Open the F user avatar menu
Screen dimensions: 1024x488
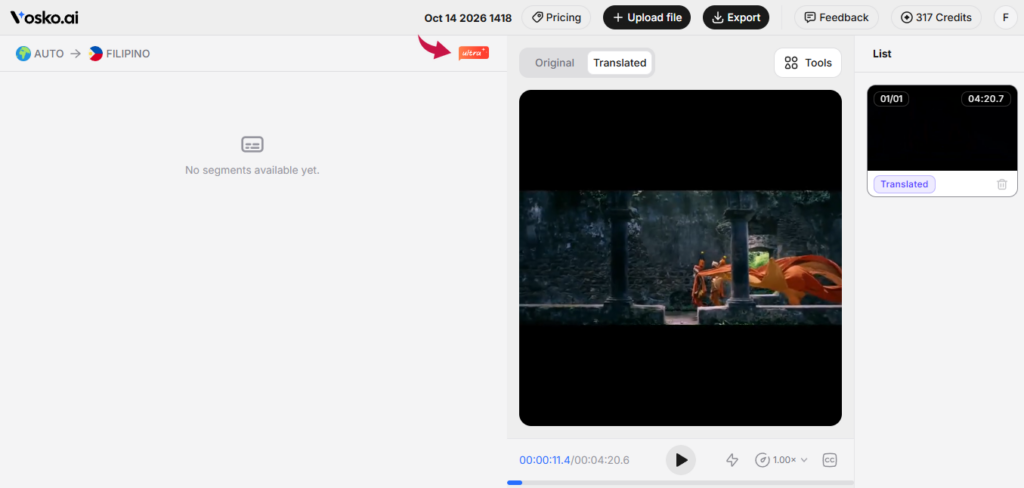coord(1005,18)
